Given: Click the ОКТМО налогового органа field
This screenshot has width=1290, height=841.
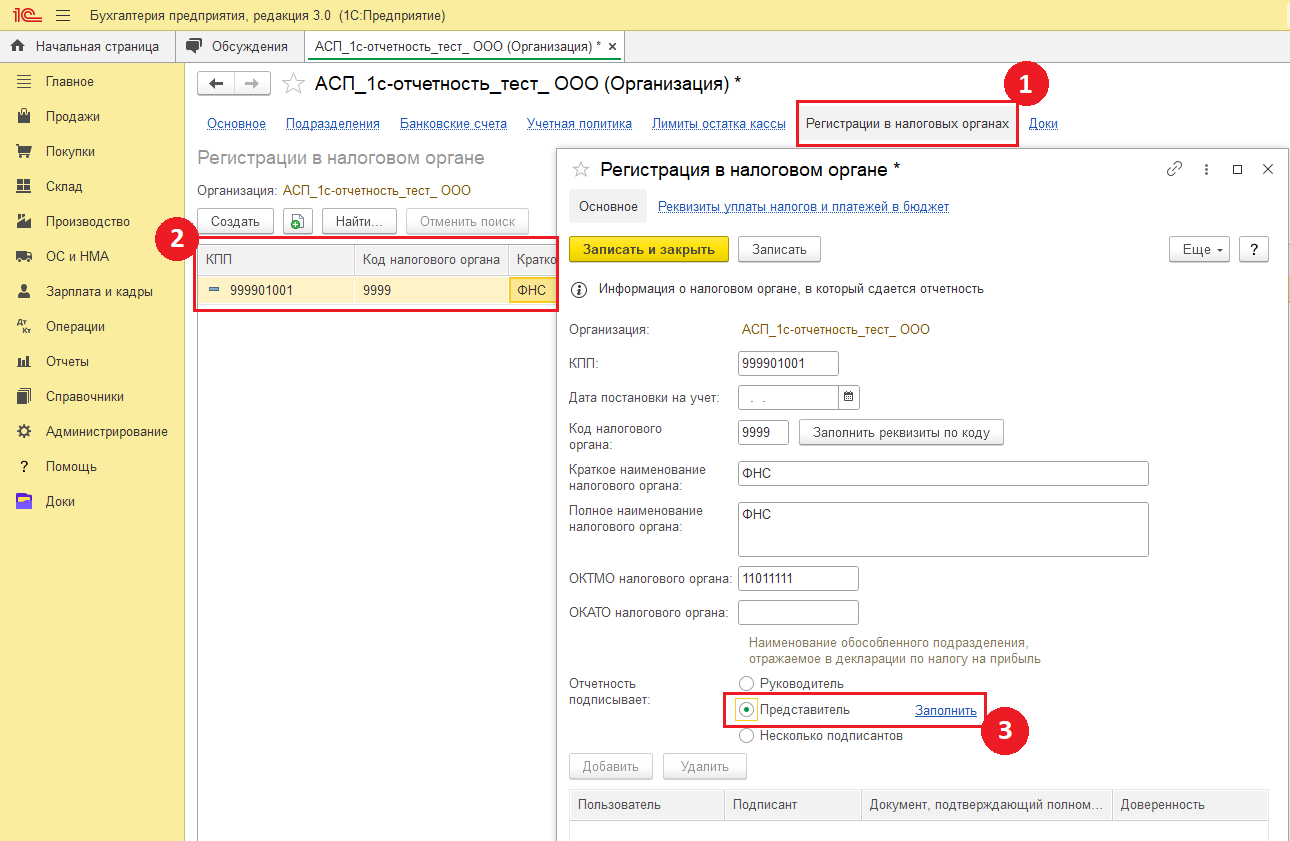Looking at the screenshot, I should (x=798, y=579).
